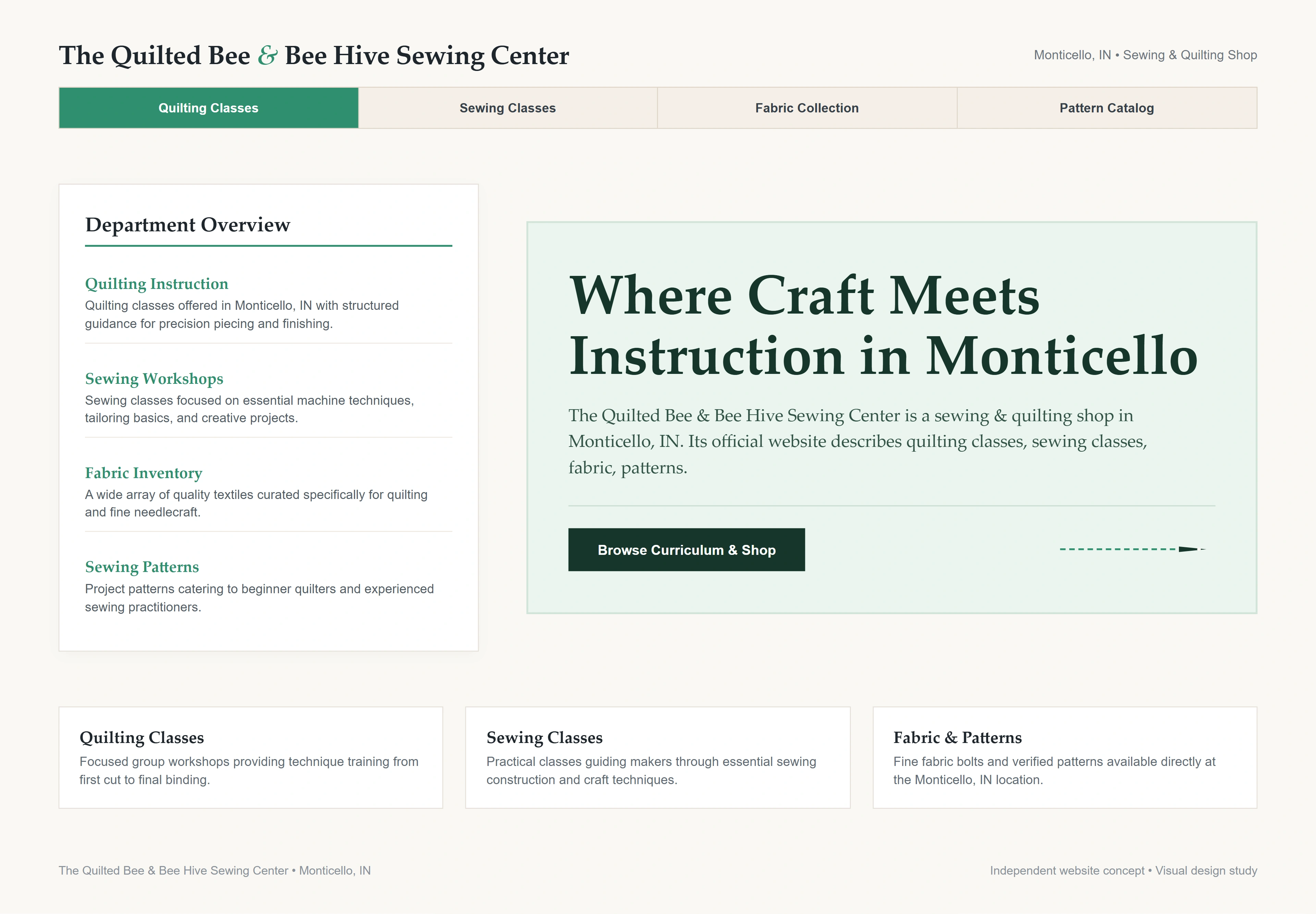The image size is (1316, 914).
Task: Open the Fabric Inventory heading
Action: [143, 473]
